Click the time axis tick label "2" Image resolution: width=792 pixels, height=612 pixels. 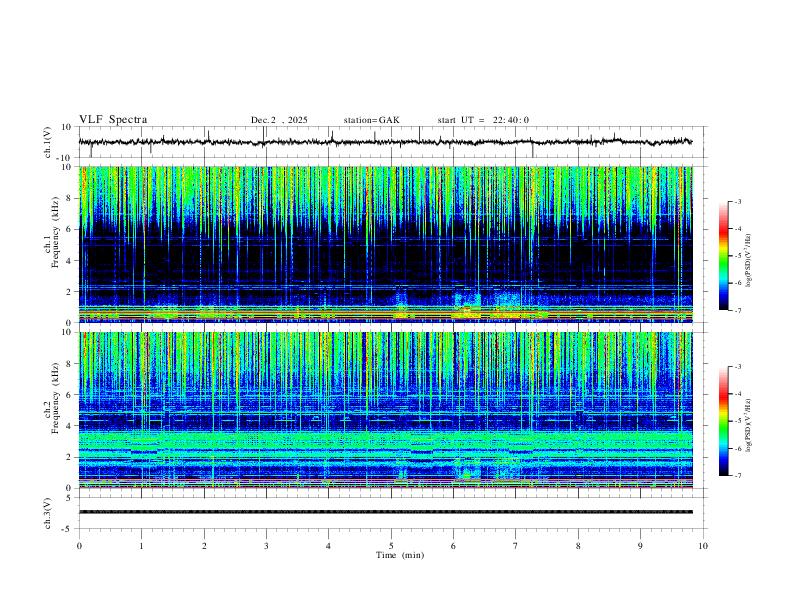(x=204, y=546)
